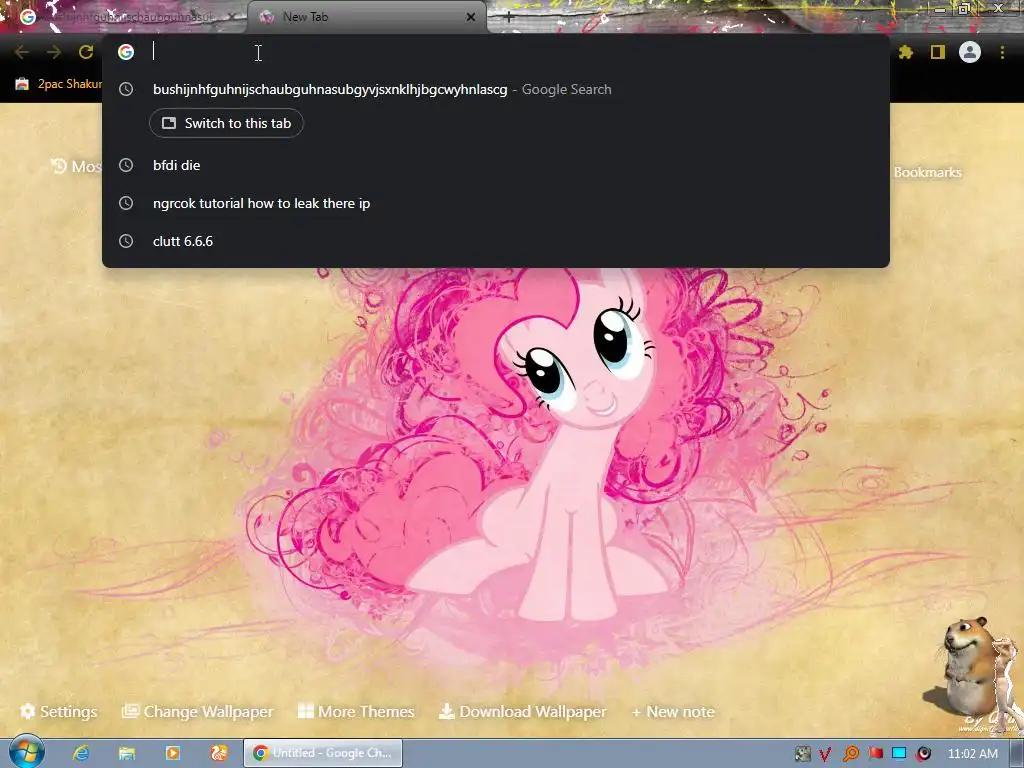Open the 2pac Shakur bookmark
Screen dimensions: 1024x768
tap(59, 84)
